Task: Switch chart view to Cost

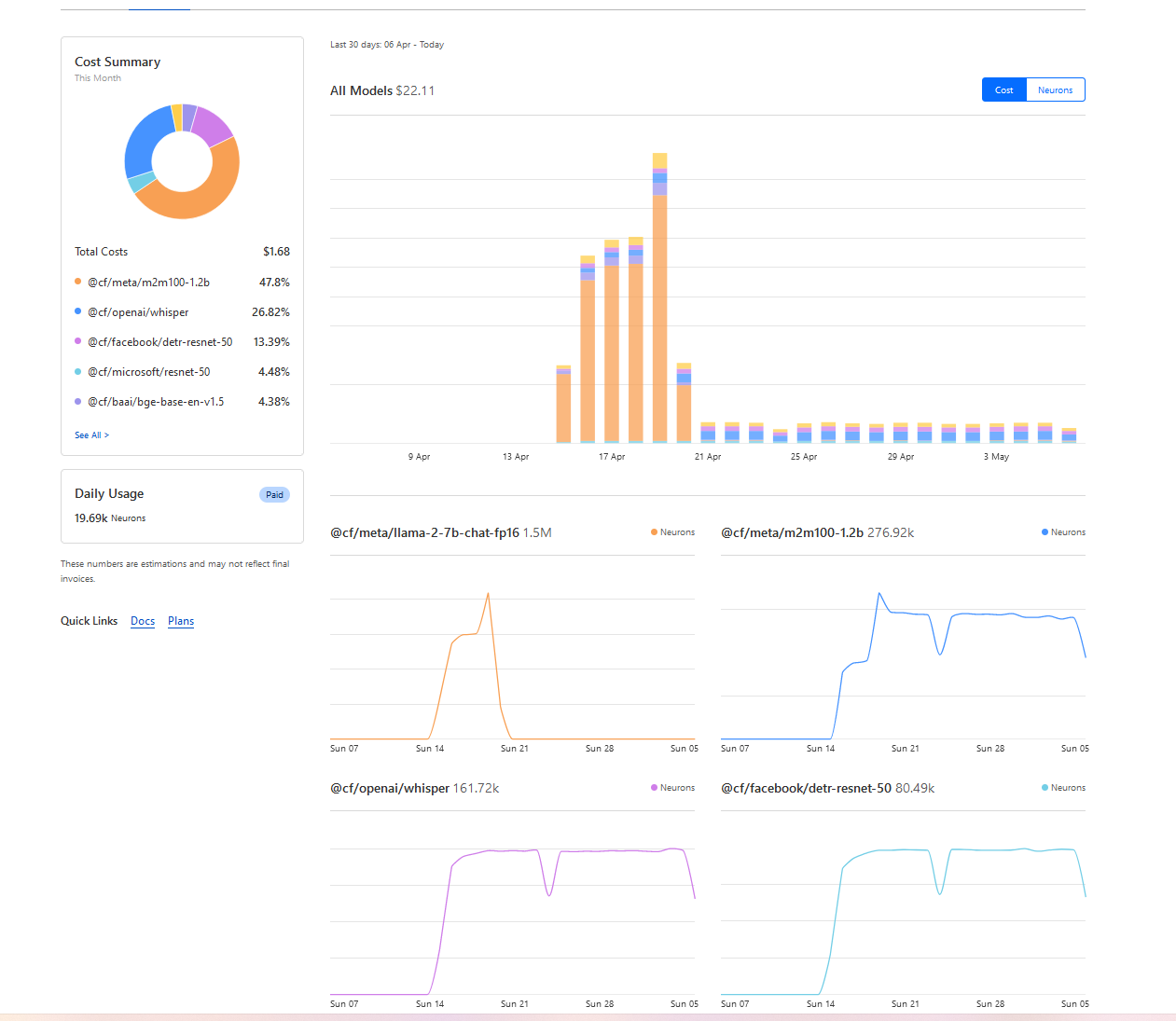Action: tap(1003, 90)
